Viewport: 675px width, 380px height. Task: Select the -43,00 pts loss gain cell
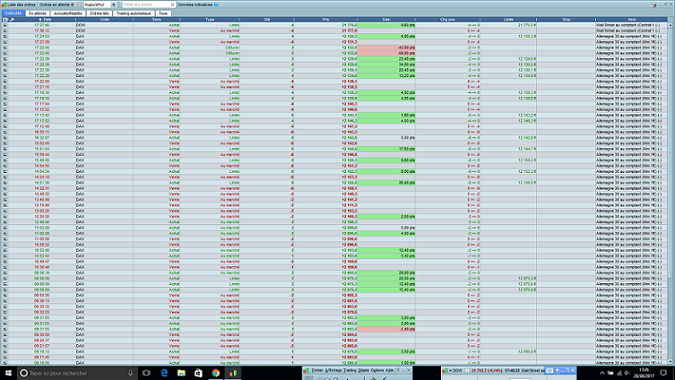386,47
